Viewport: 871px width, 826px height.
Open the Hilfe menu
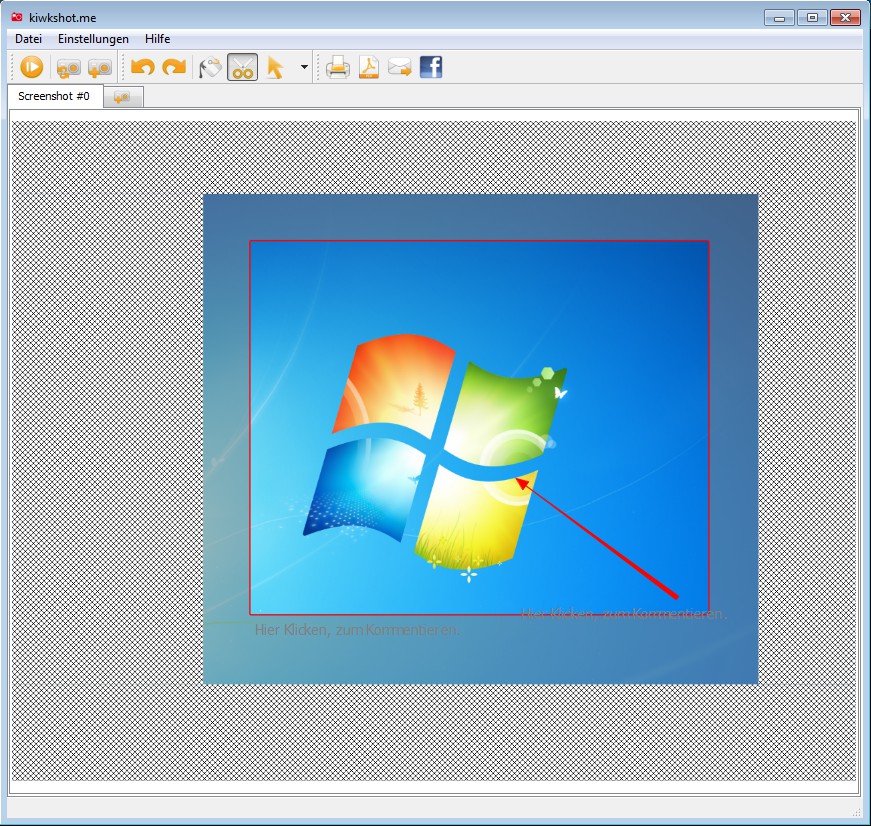coord(157,39)
